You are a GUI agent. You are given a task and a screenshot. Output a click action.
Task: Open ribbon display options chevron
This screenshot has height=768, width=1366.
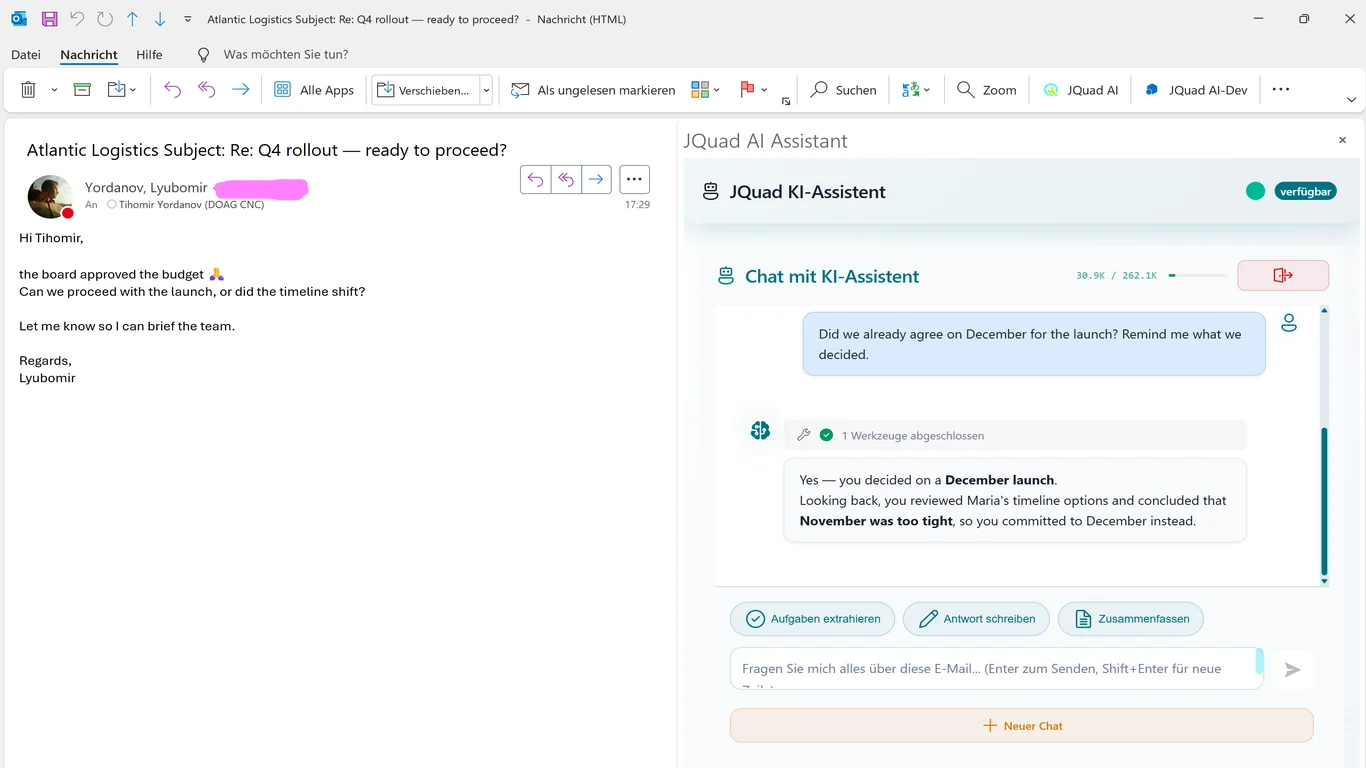(1352, 100)
